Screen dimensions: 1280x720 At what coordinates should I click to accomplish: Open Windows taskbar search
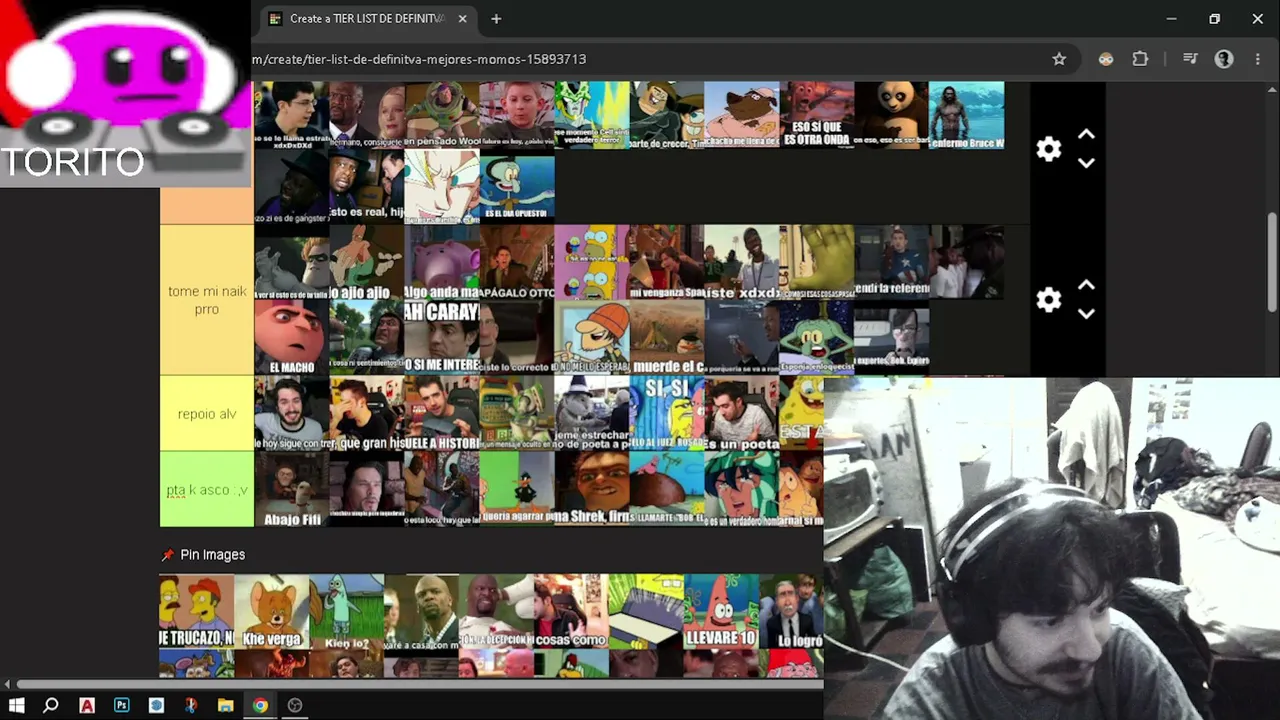pos(51,705)
